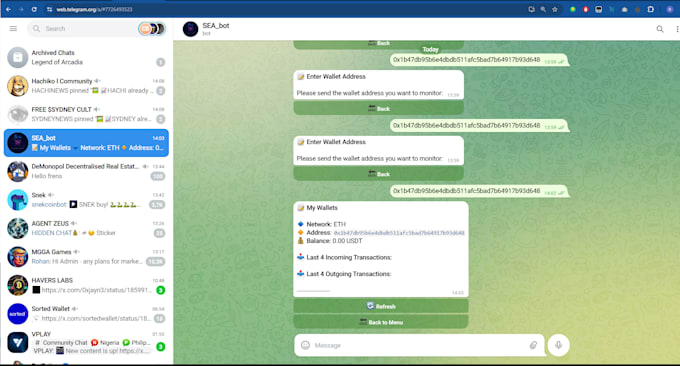
Task: Click the HAVERS LABS avatar
Action: coord(18,285)
